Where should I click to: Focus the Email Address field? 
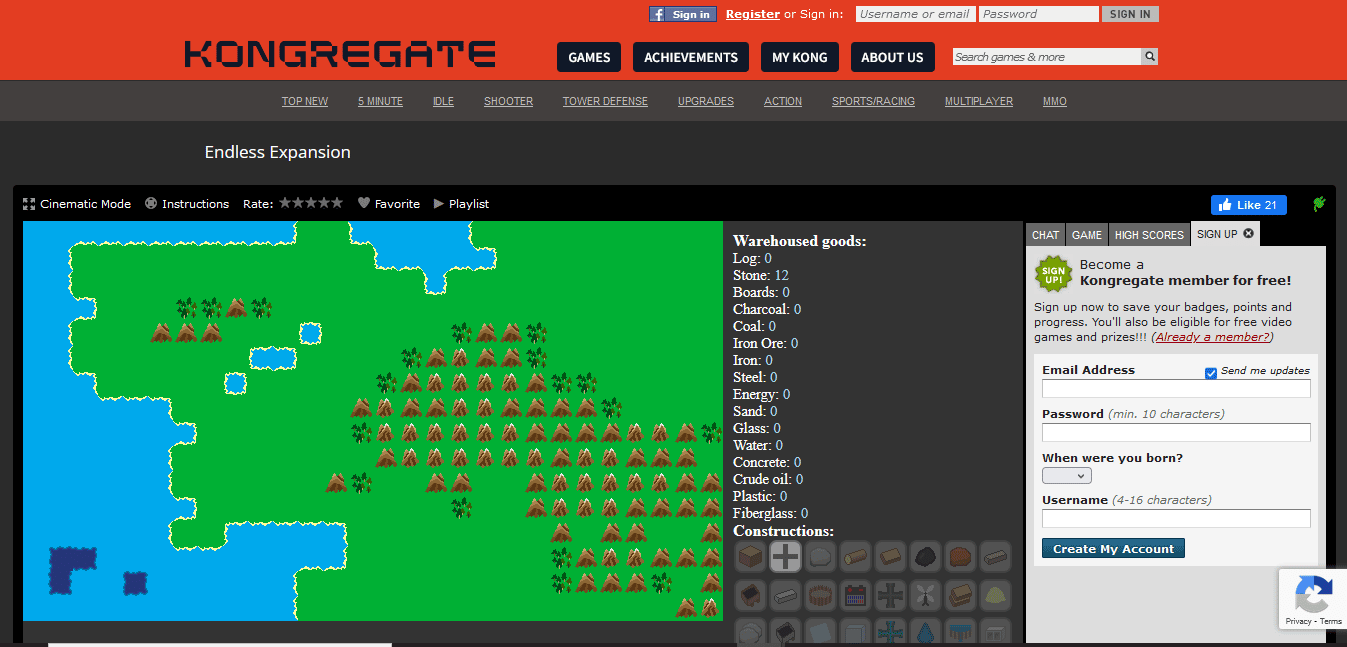pos(1176,388)
